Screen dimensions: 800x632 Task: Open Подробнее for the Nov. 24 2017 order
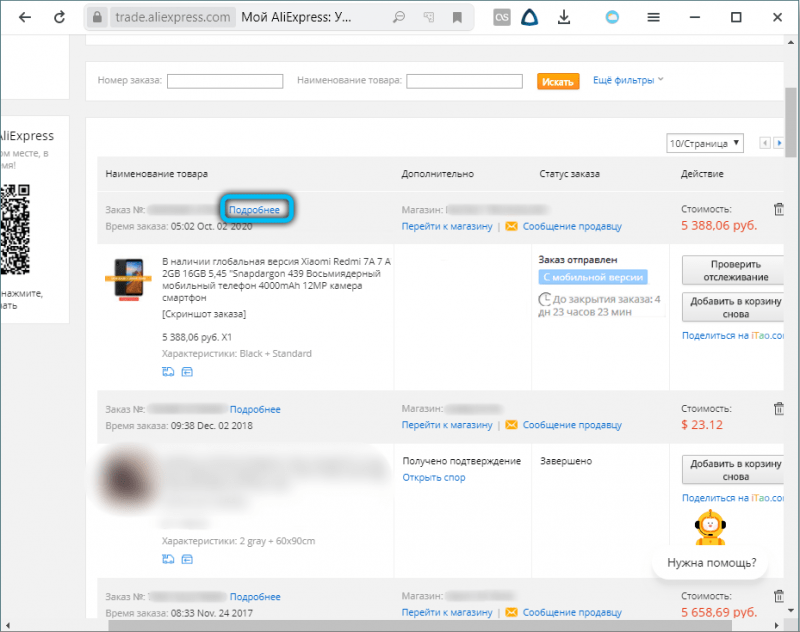(x=255, y=596)
